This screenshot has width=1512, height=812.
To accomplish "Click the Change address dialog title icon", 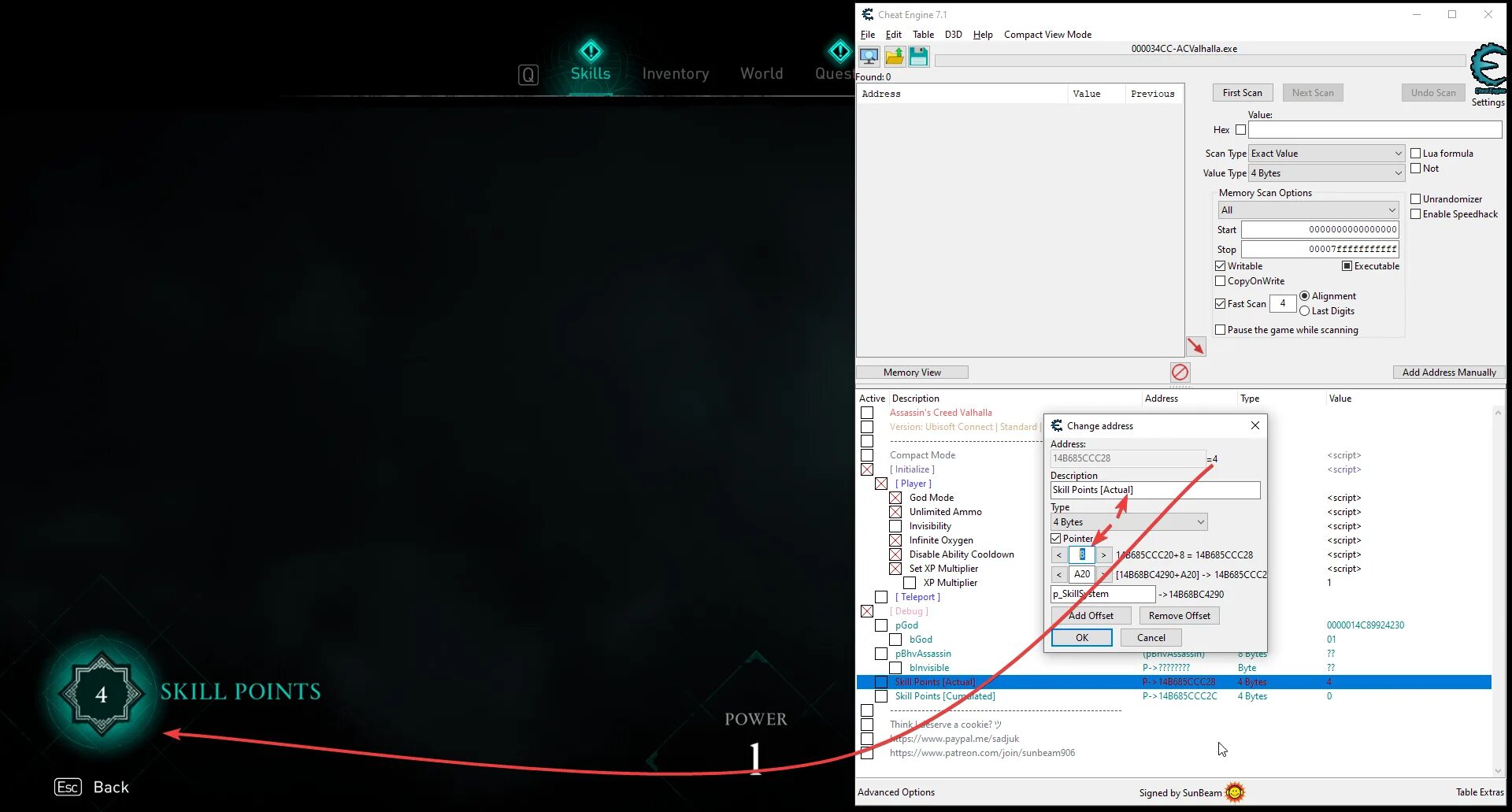I will click(x=1057, y=425).
